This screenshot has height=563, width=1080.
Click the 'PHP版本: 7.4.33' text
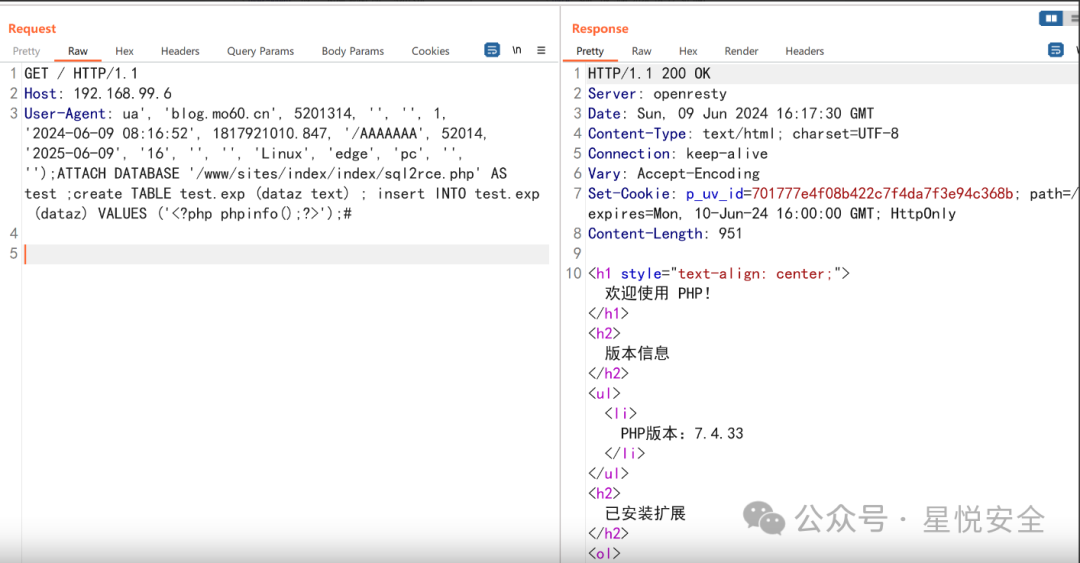pyautogui.click(x=682, y=433)
